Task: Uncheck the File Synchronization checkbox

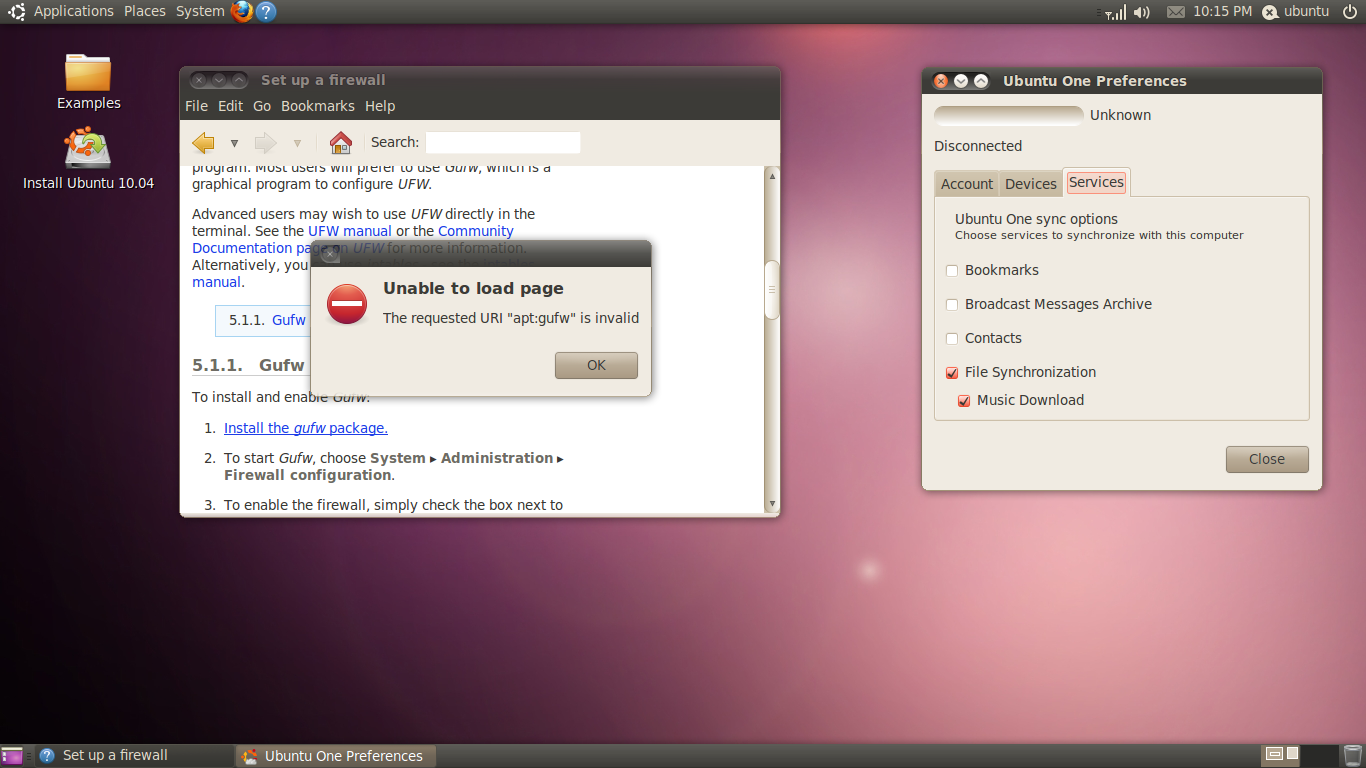Action: point(952,373)
